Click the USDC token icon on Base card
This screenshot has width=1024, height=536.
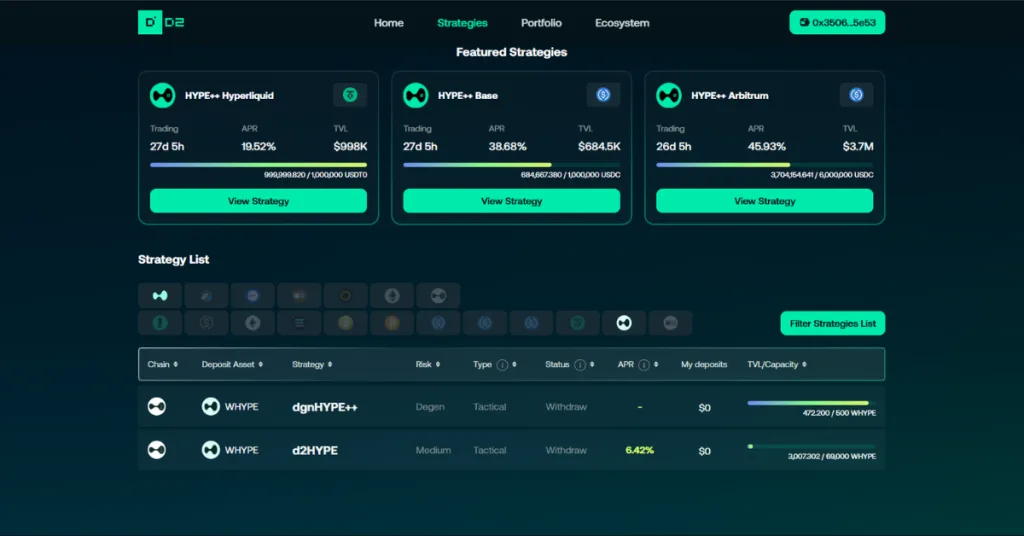(x=603, y=95)
